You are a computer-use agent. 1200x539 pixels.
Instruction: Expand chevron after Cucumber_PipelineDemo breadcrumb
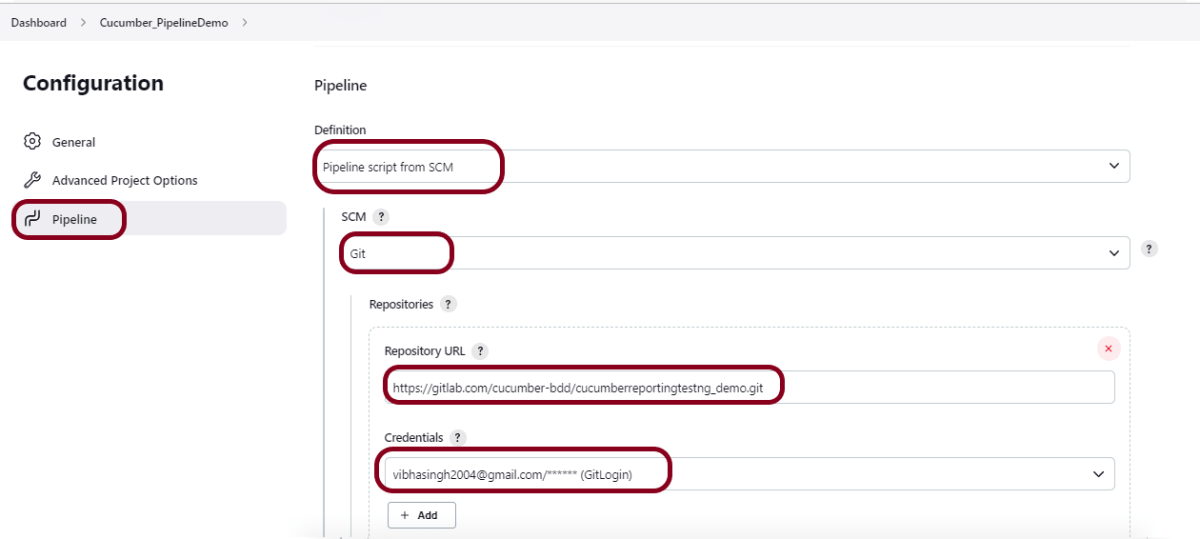(245, 23)
